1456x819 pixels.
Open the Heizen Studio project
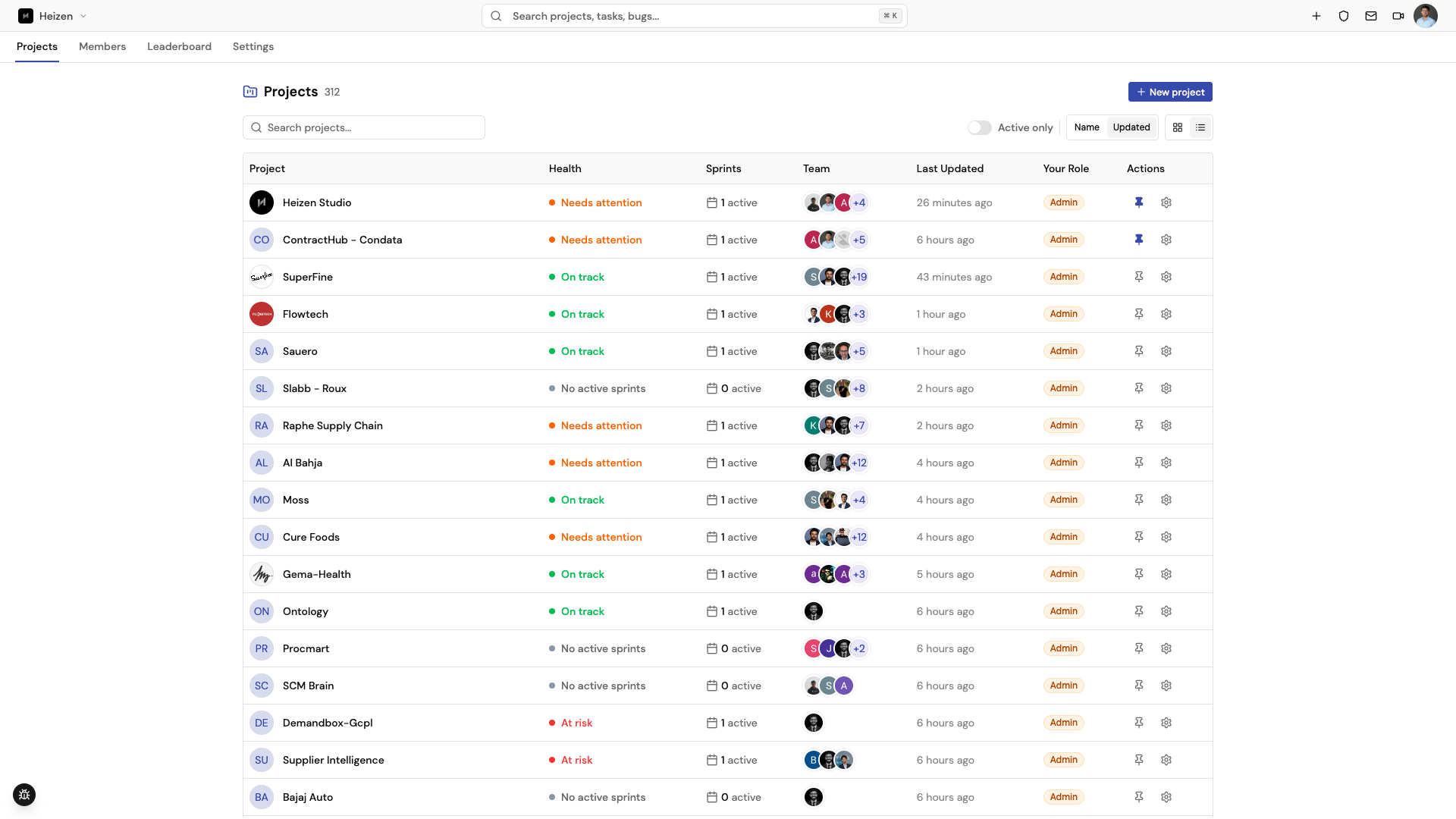(317, 202)
